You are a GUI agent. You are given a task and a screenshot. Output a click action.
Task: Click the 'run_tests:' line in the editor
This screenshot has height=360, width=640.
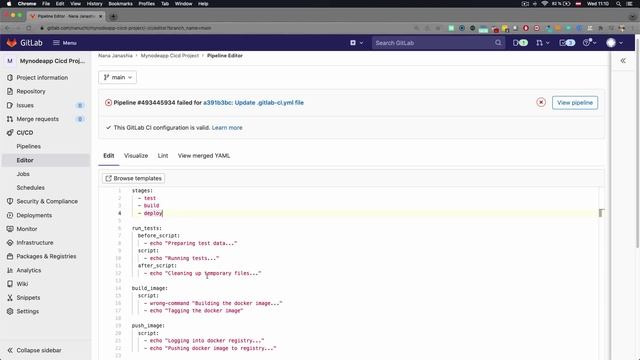coord(147,228)
